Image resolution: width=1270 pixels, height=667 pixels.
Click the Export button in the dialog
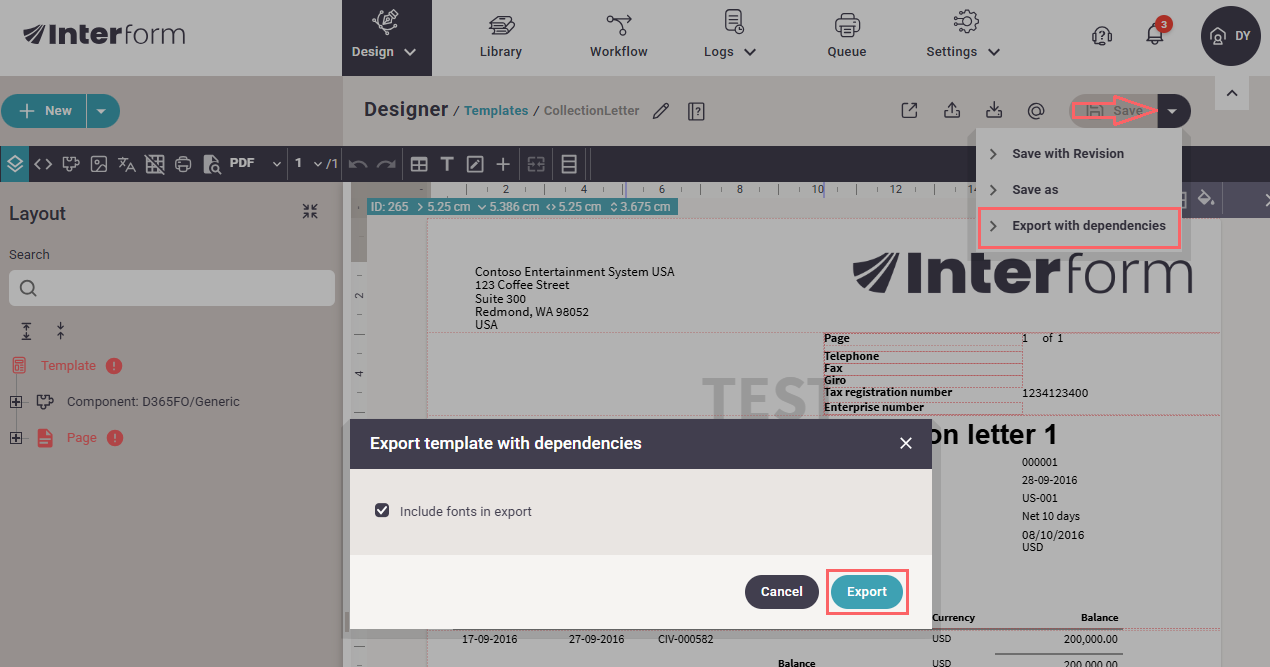(866, 592)
